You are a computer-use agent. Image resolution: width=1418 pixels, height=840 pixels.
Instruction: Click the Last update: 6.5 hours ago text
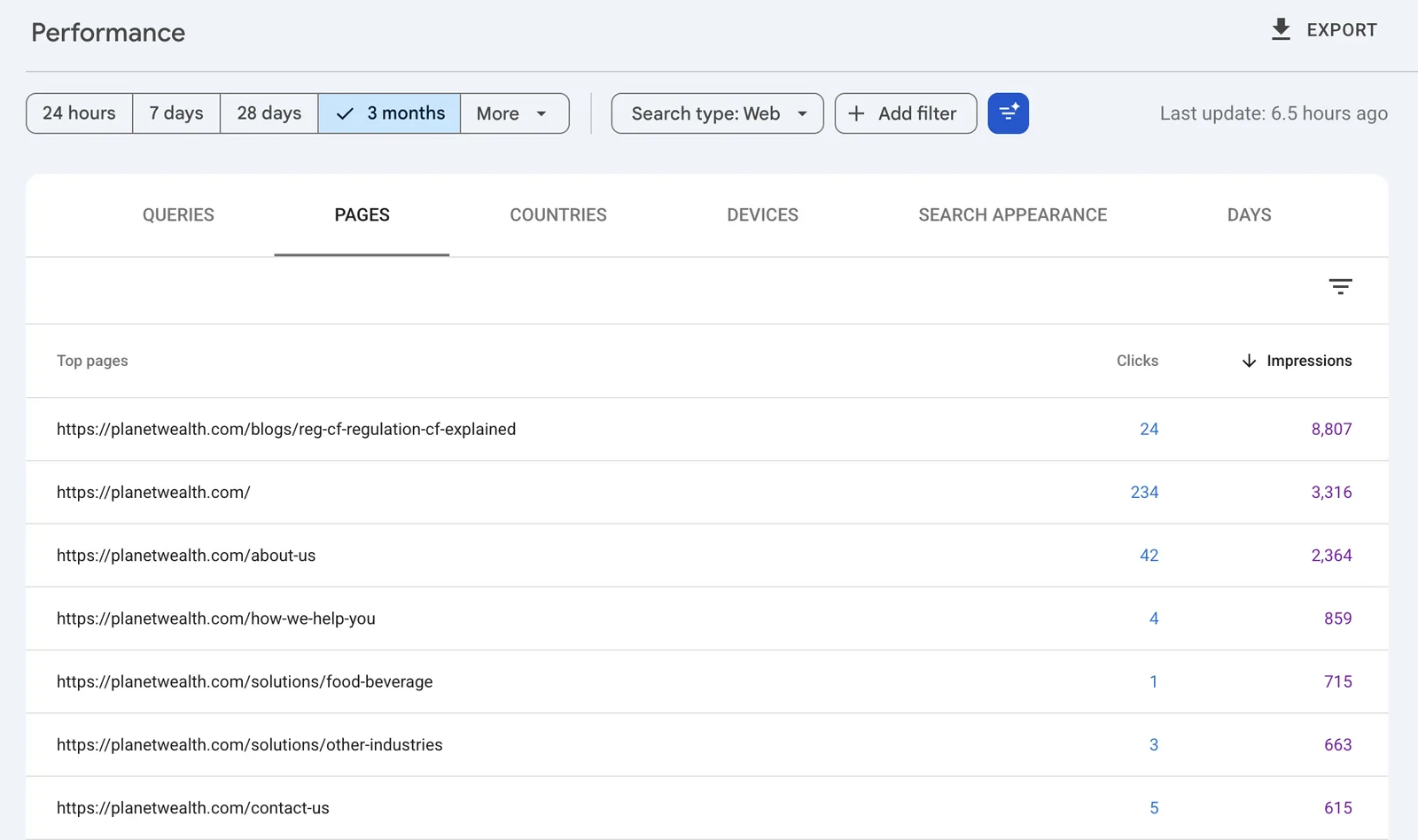point(1274,113)
